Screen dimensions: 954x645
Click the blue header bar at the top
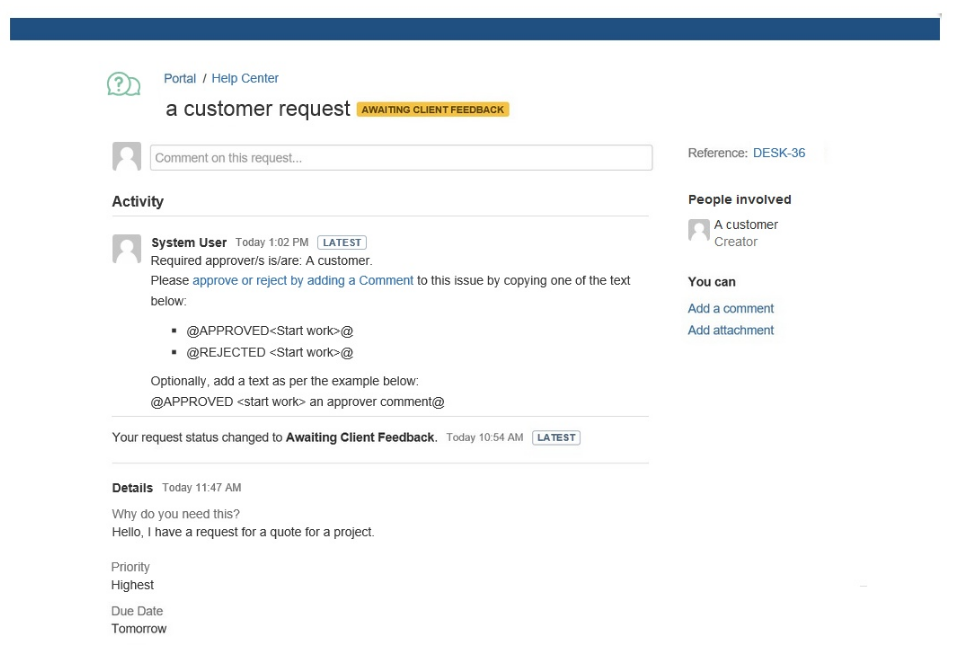tap(475, 29)
